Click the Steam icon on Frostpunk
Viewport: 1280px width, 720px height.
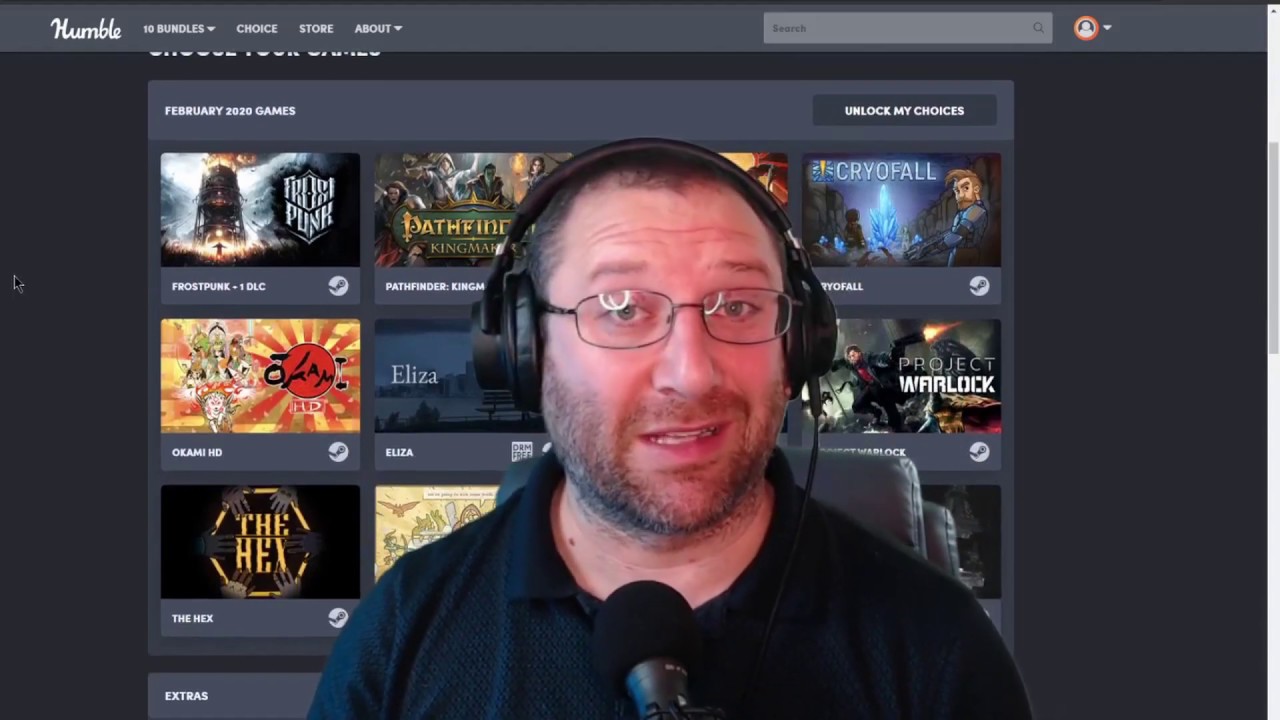click(x=338, y=286)
